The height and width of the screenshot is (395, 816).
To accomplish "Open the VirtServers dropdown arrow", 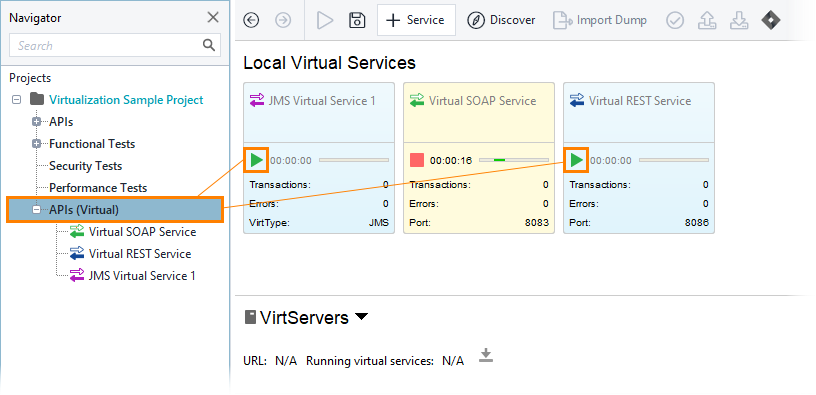I will (x=361, y=316).
